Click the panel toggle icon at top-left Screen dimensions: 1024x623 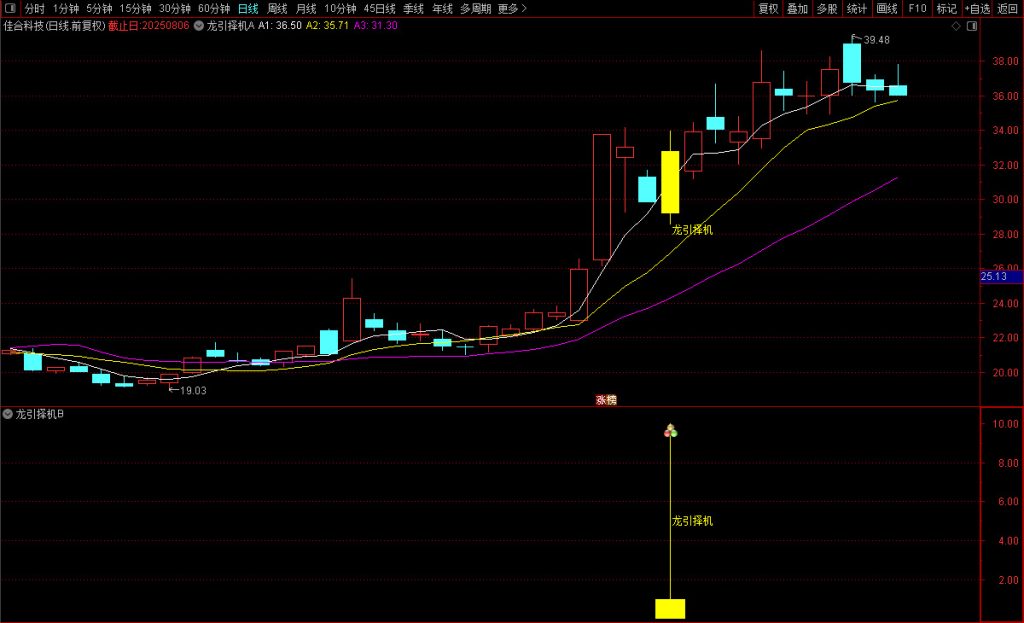10,9
